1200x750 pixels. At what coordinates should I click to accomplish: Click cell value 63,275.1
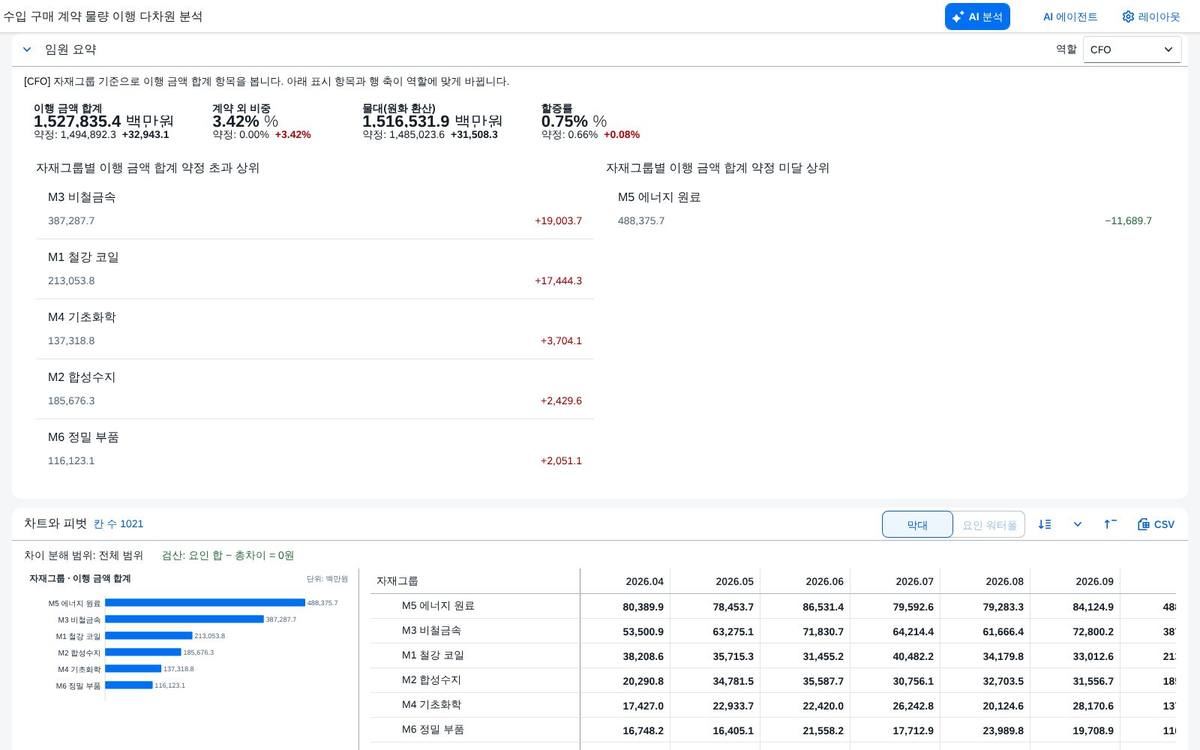[733, 632]
